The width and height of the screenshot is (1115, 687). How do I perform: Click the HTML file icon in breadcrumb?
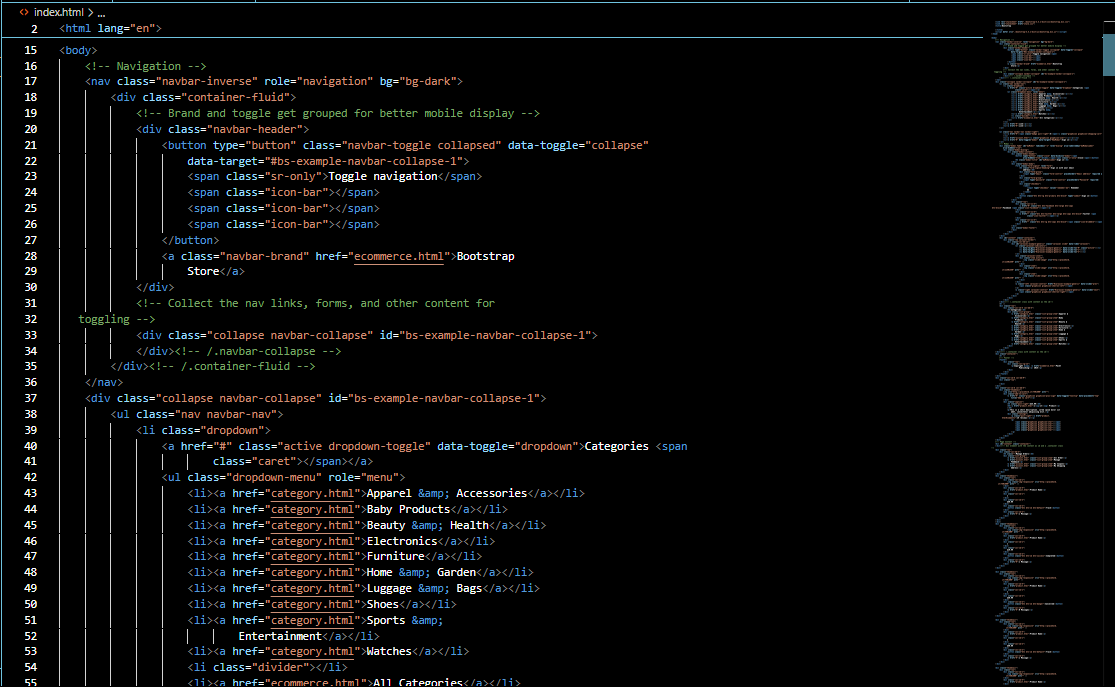(24, 12)
